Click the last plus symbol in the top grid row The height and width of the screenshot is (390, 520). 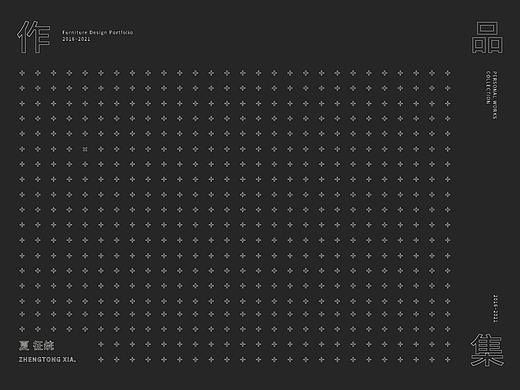pyautogui.click(x=448, y=73)
